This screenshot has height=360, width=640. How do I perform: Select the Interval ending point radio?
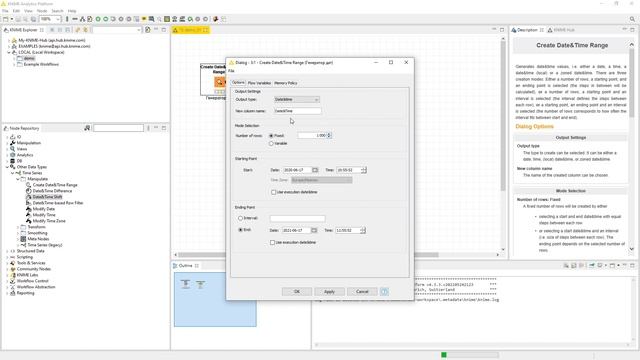[240, 218]
